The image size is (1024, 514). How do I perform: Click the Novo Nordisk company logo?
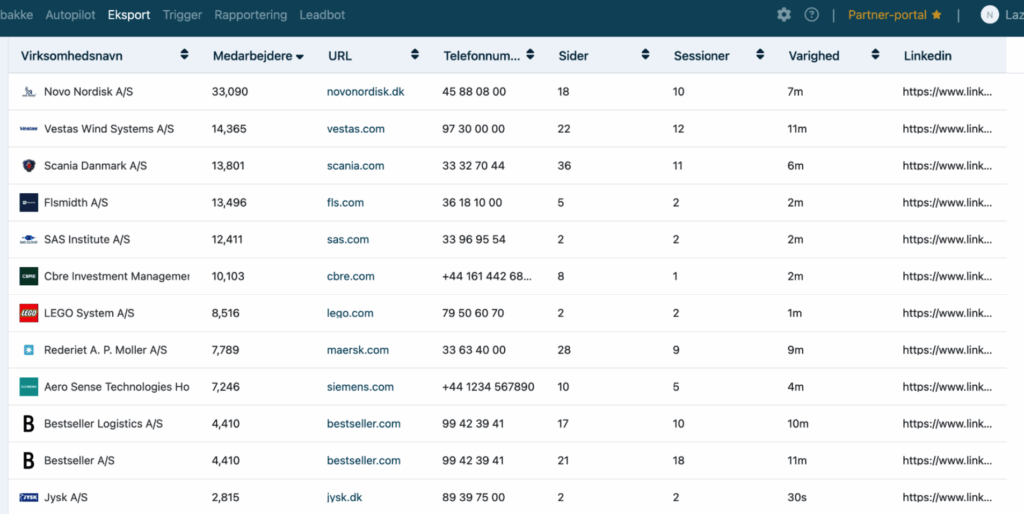[29, 92]
